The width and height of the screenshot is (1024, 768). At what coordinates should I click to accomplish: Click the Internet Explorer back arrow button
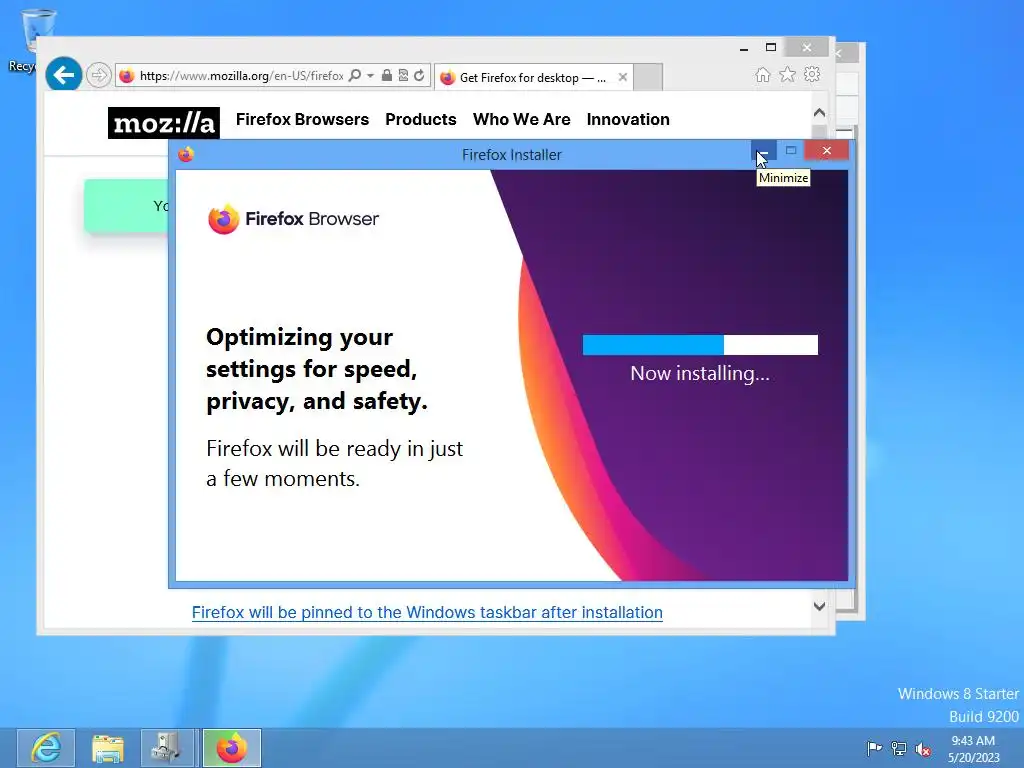click(x=63, y=75)
